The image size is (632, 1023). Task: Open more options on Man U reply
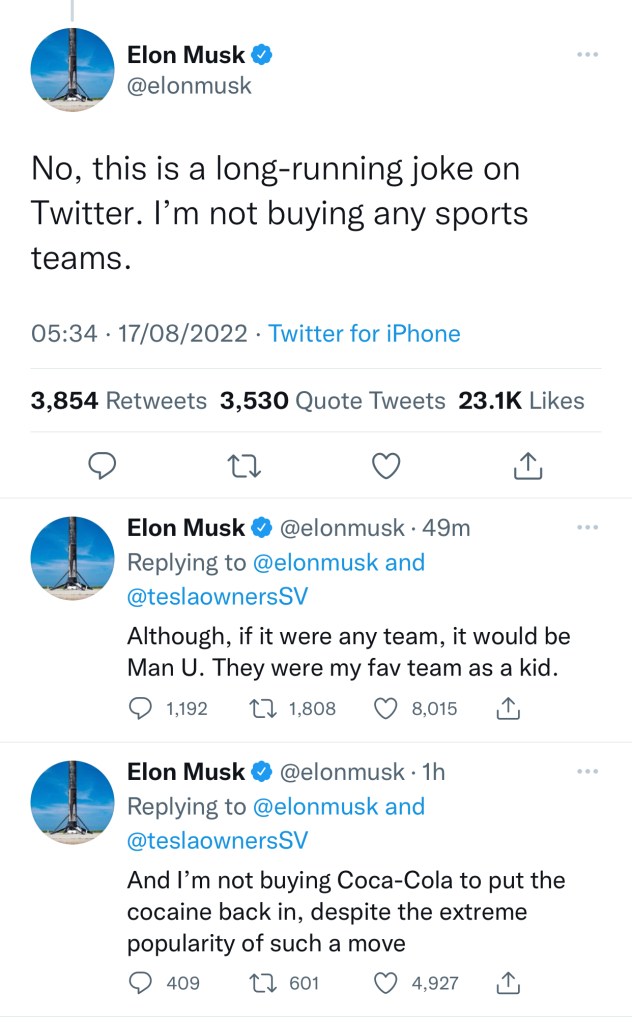tap(587, 526)
